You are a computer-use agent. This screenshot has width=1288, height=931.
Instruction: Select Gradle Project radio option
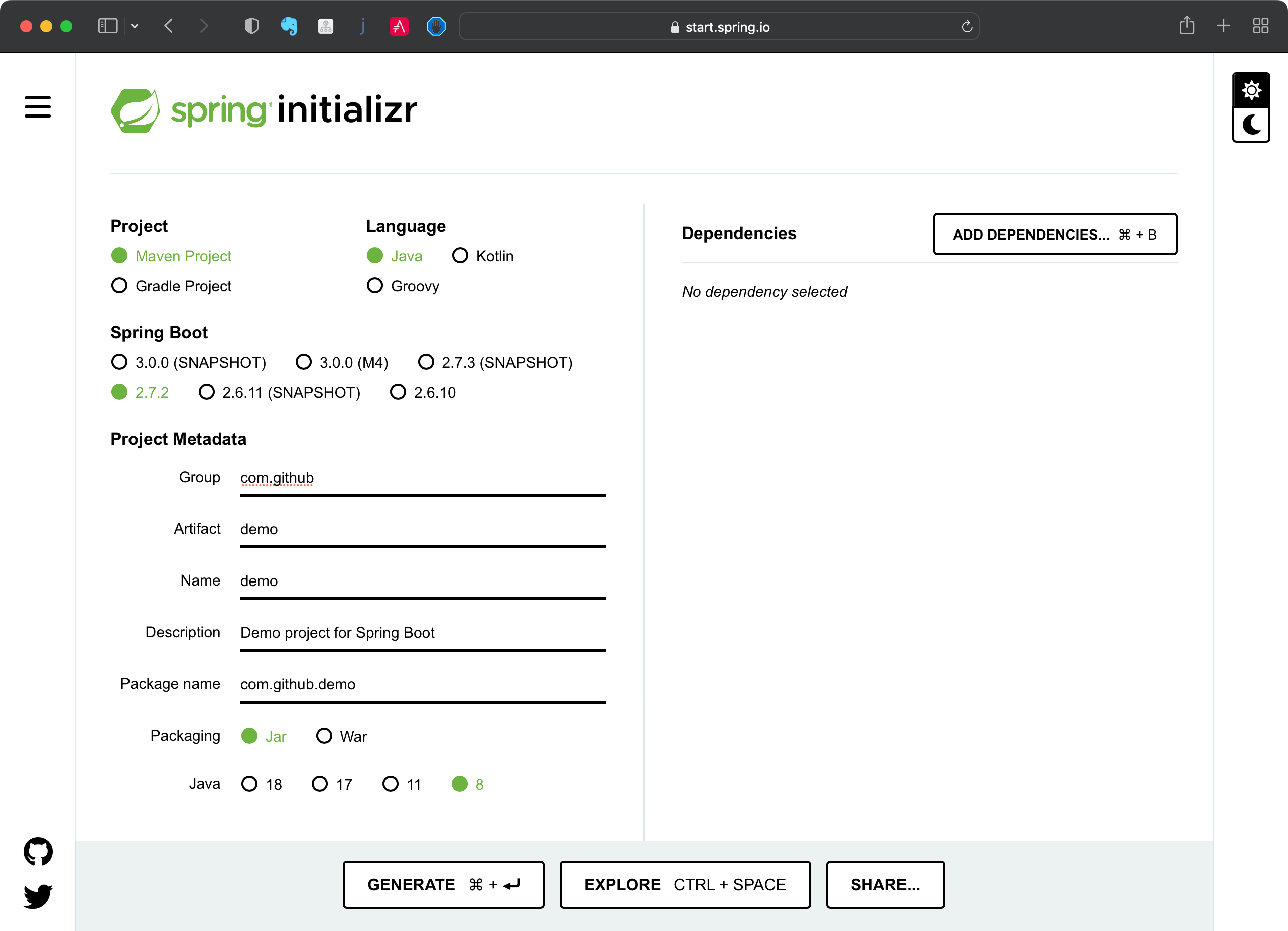point(119,286)
